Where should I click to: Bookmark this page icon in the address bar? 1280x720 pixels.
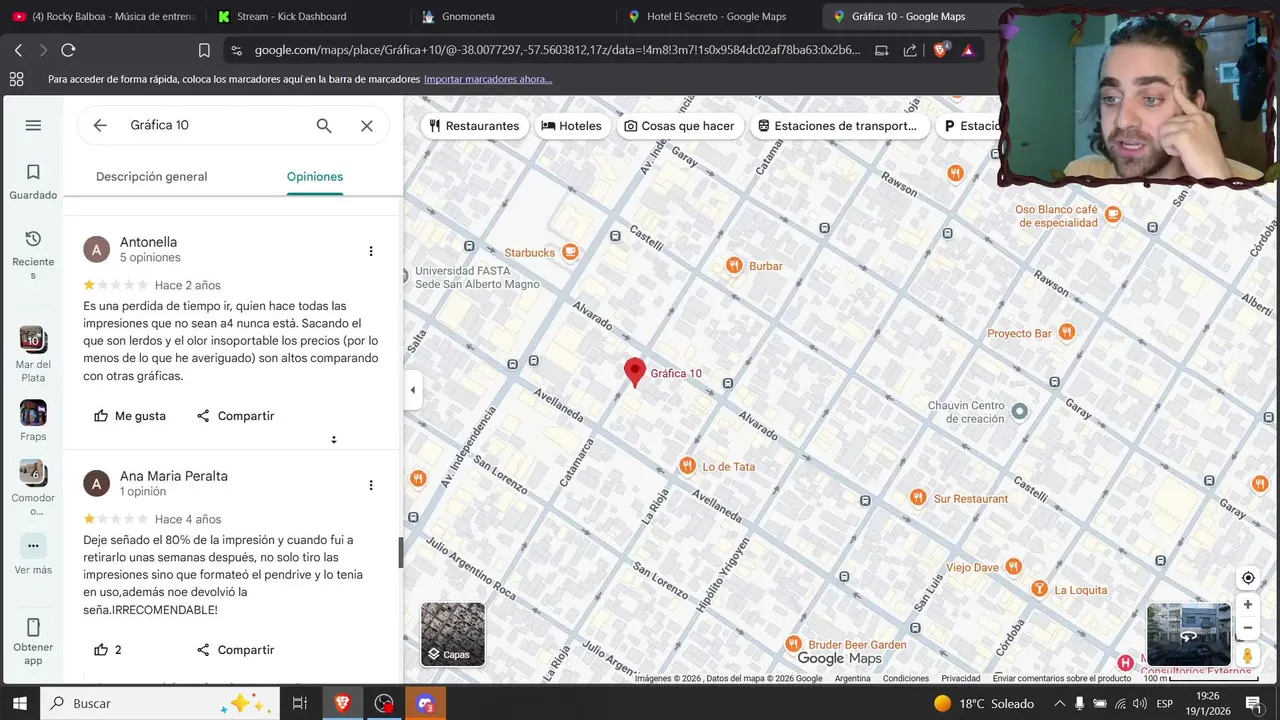point(204,50)
